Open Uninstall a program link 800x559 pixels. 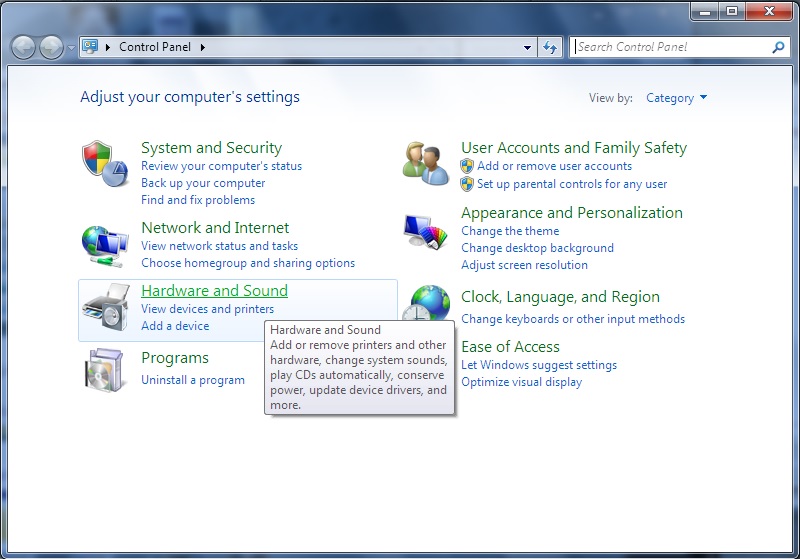pos(193,380)
